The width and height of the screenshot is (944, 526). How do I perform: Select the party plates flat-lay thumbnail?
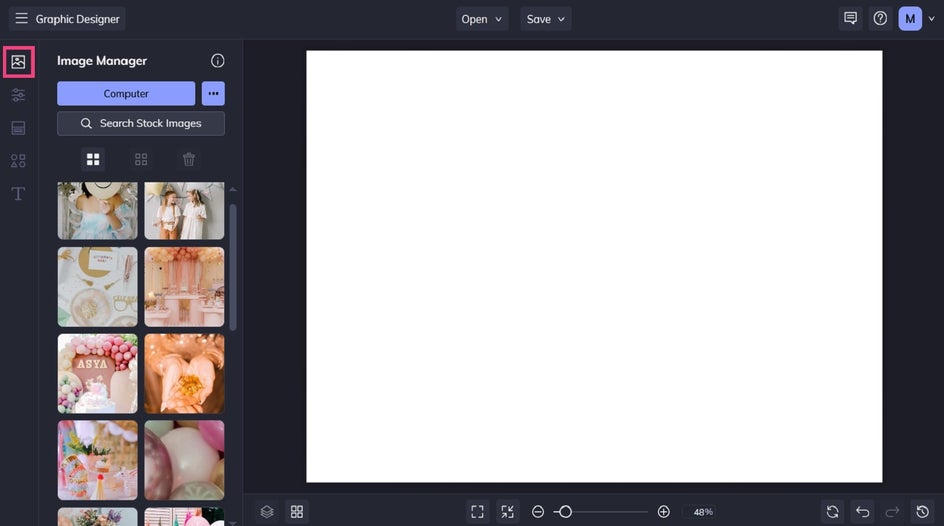pos(98,287)
